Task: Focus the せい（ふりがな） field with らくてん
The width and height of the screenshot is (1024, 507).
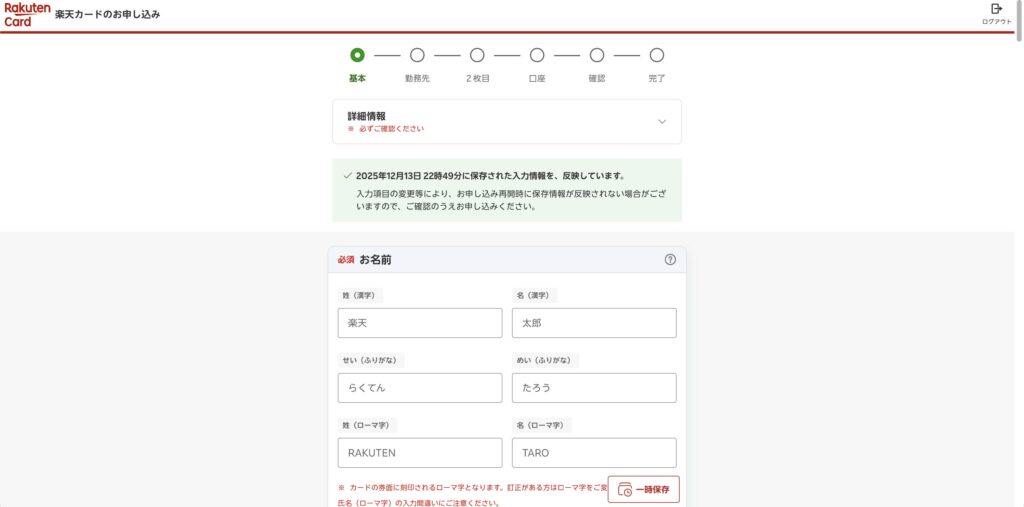Action: pos(420,388)
